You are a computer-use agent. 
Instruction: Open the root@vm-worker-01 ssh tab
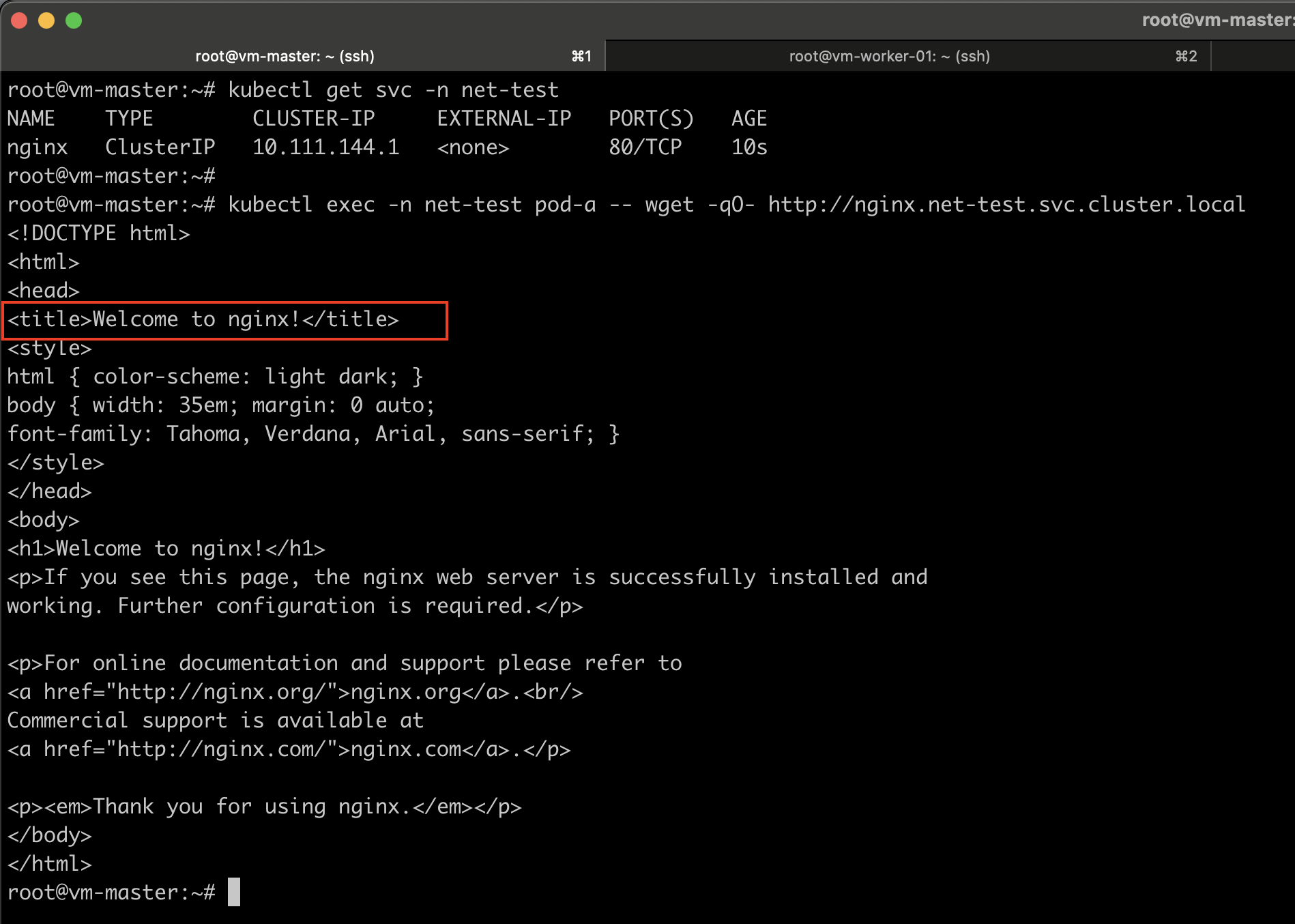pos(889,56)
